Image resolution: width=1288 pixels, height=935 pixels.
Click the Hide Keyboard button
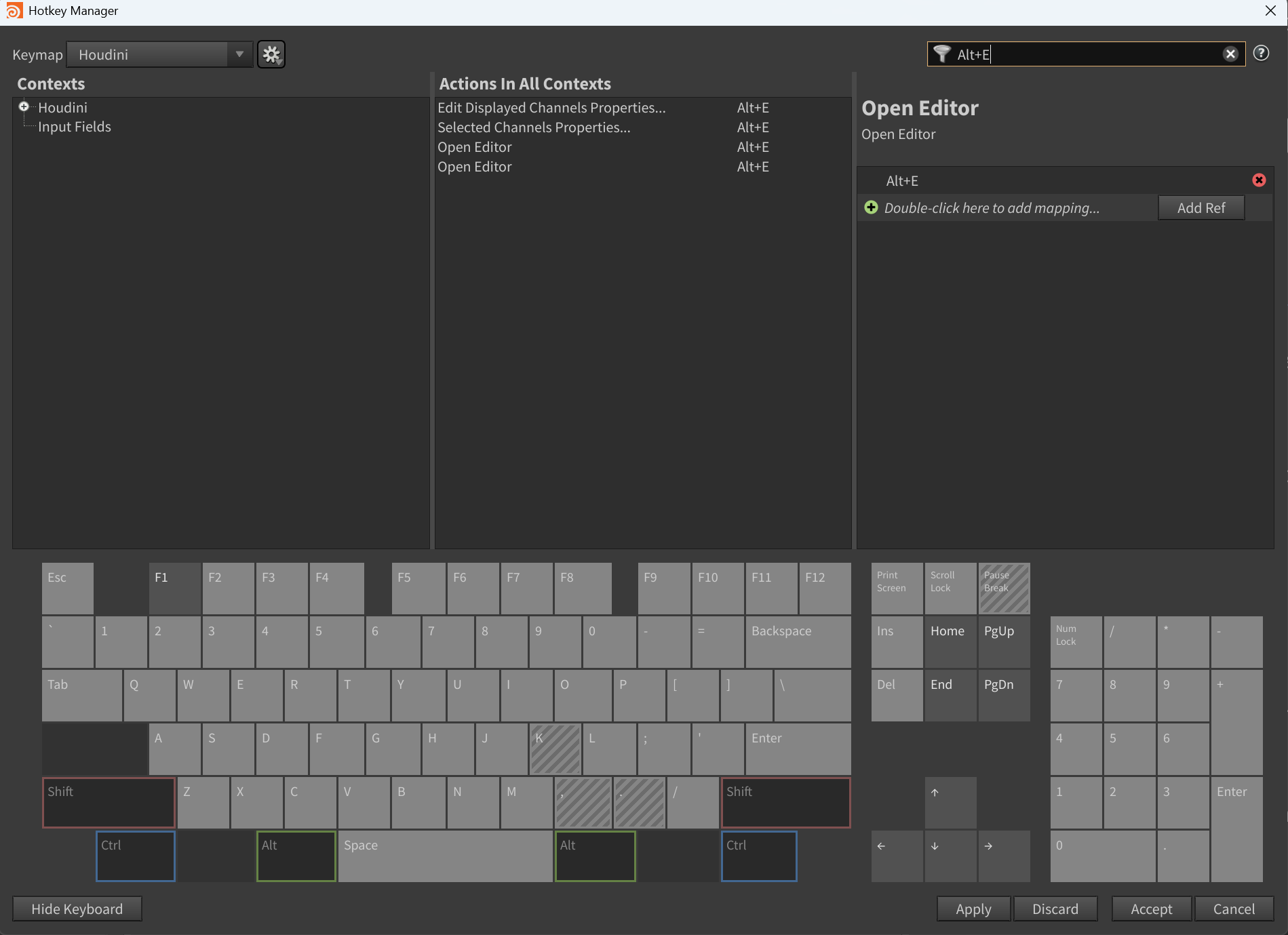[x=77, y=909]
